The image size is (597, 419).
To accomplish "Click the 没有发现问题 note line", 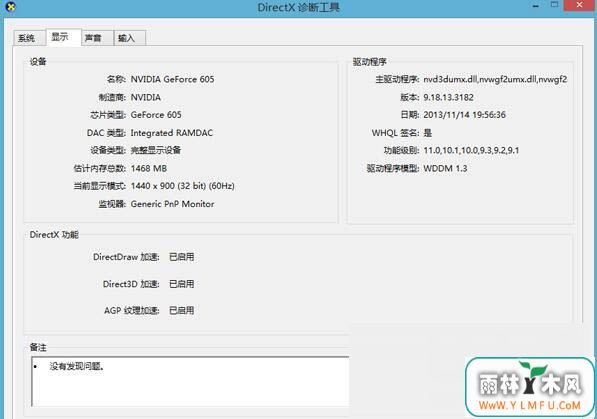I will coord(77,366).
